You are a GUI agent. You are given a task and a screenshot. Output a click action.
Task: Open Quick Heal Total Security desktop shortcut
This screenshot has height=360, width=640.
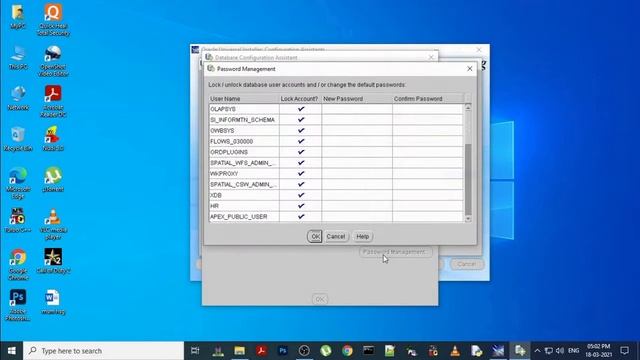click(53, 20)
